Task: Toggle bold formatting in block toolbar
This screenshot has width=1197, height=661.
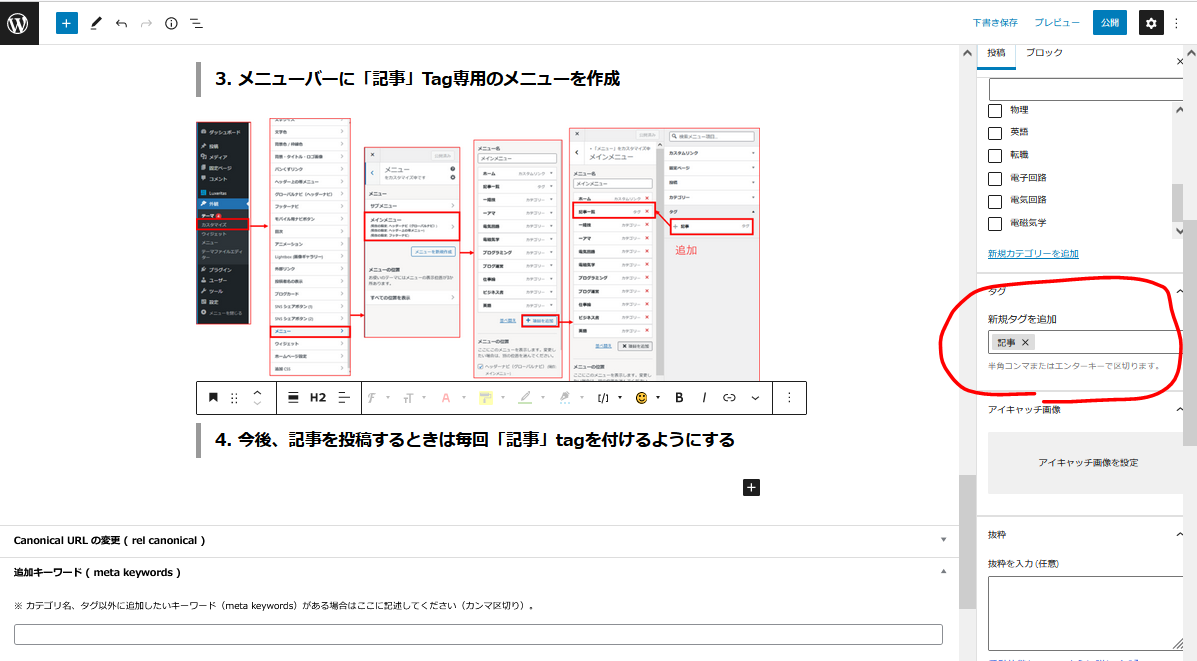Action: click(679, 397)
